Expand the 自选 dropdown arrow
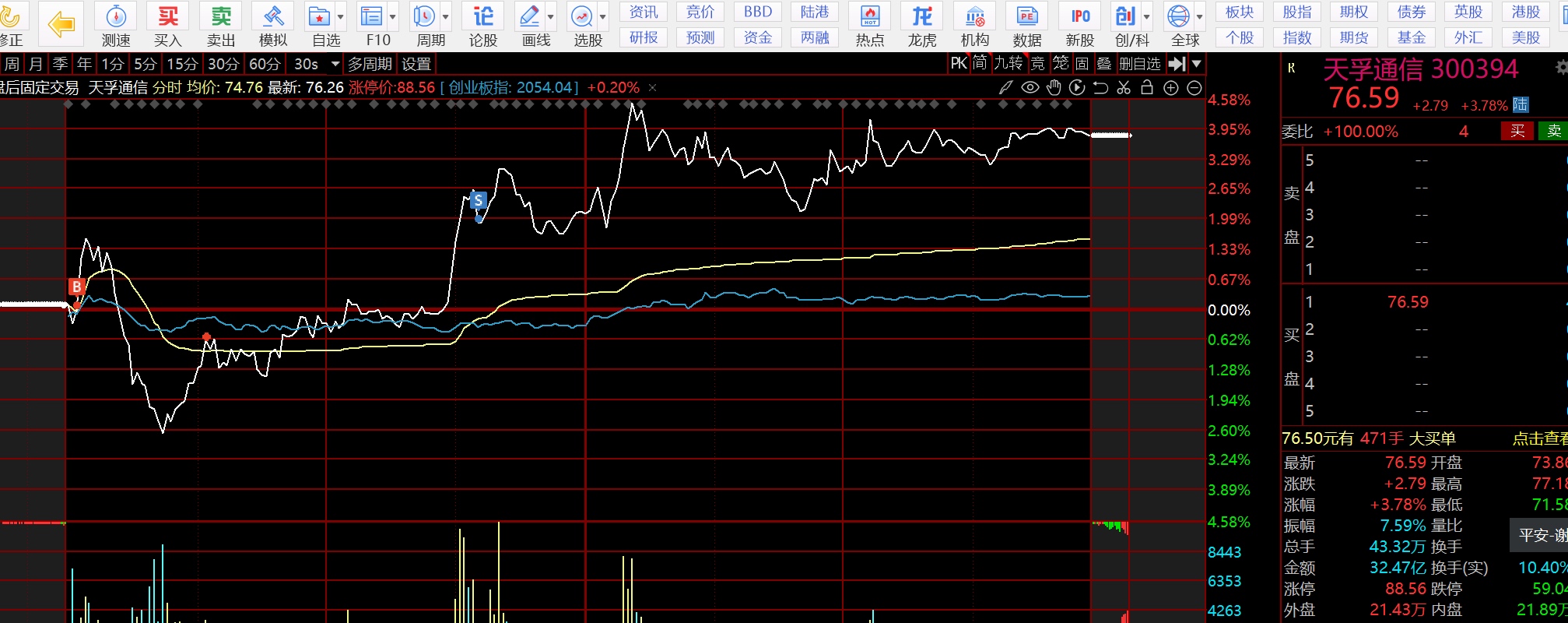The width and height of the screenshot is (1568, 623). (x=341, y=16)
